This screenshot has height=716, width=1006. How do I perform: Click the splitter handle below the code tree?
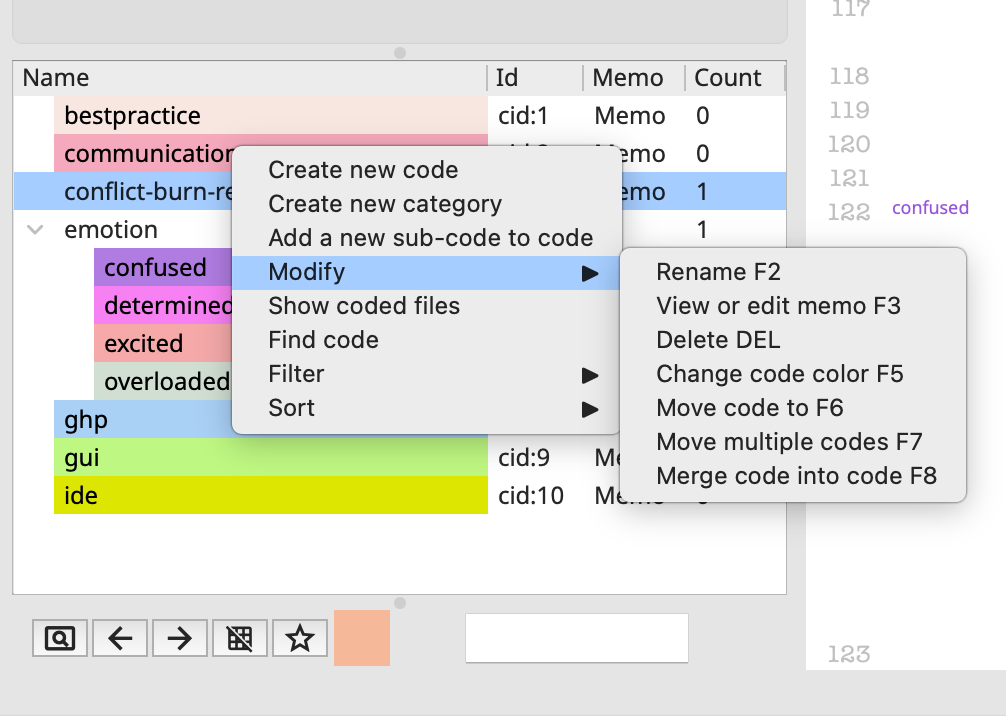400,602
